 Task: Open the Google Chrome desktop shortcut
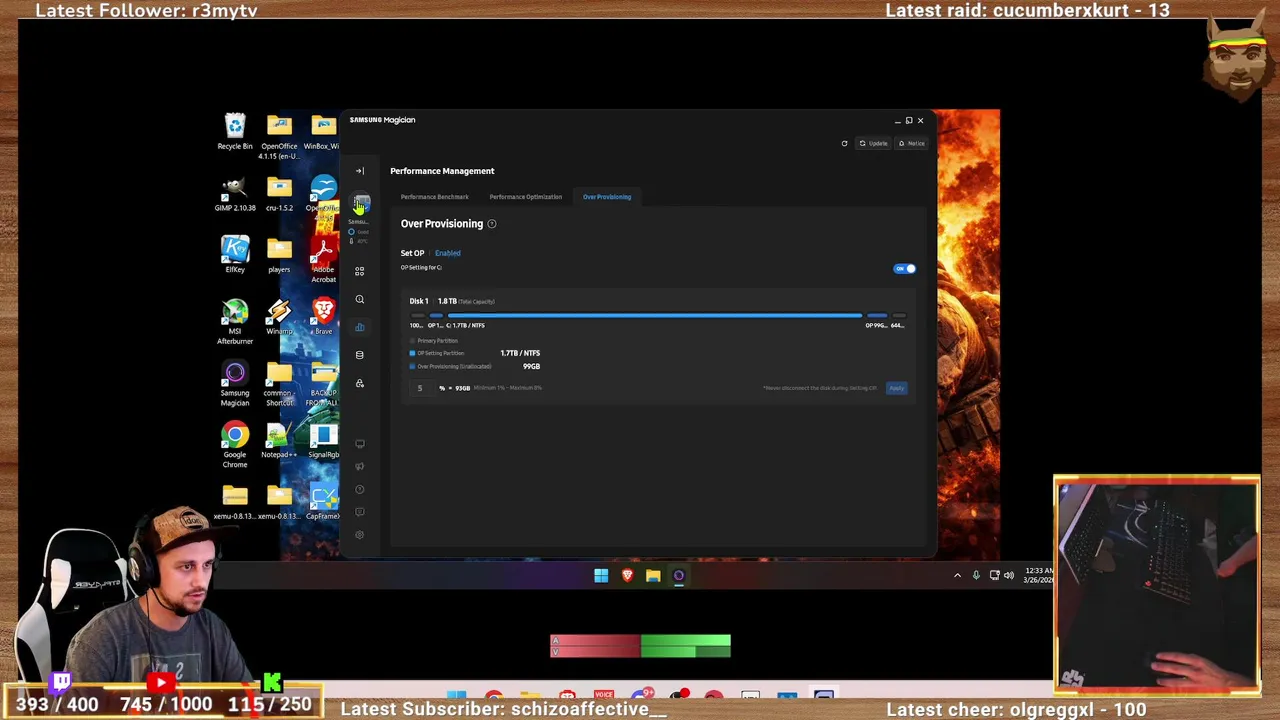235,445
